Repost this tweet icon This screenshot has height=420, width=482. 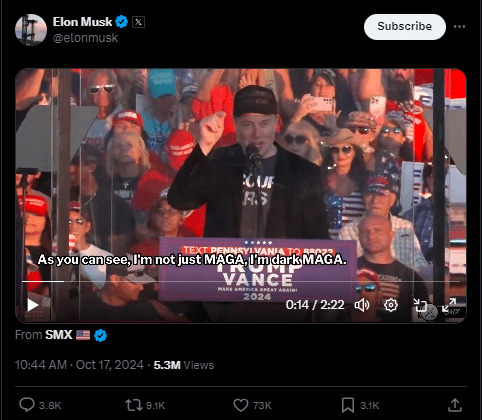click(133, 405)
